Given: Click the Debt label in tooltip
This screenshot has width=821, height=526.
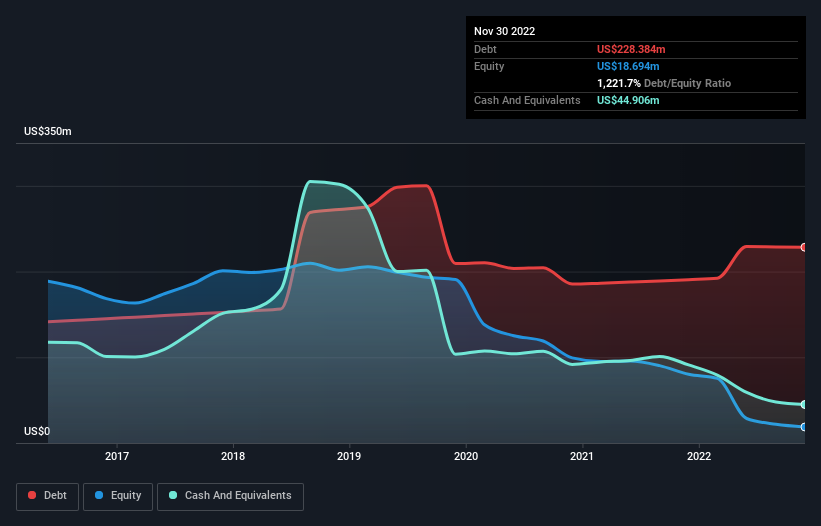Looking at the screenshot, I should point(485,49).
